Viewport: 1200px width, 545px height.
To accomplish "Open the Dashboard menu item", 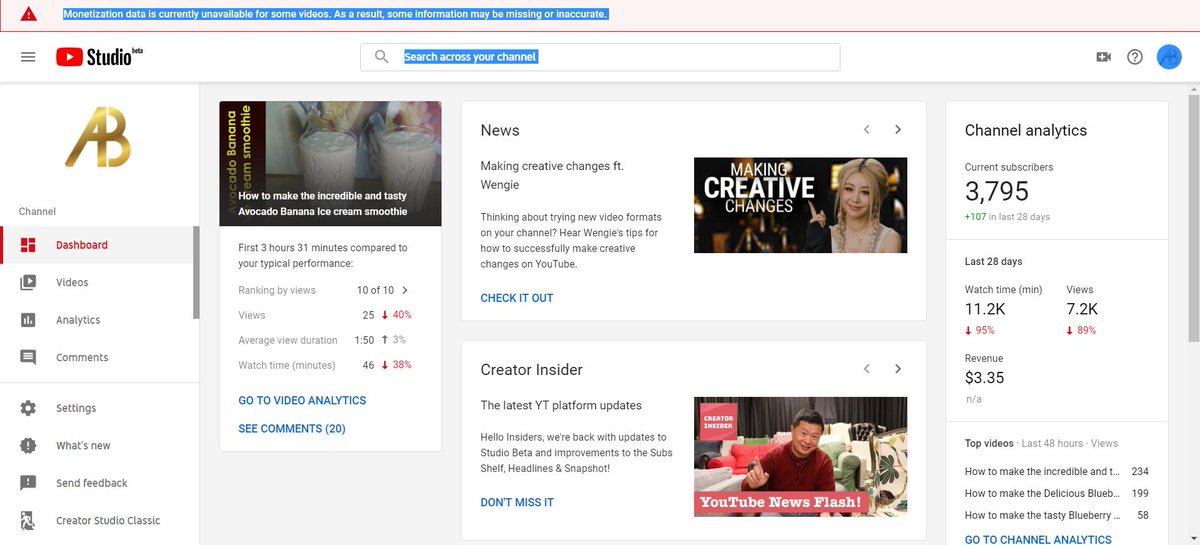I will coord(97,245).
